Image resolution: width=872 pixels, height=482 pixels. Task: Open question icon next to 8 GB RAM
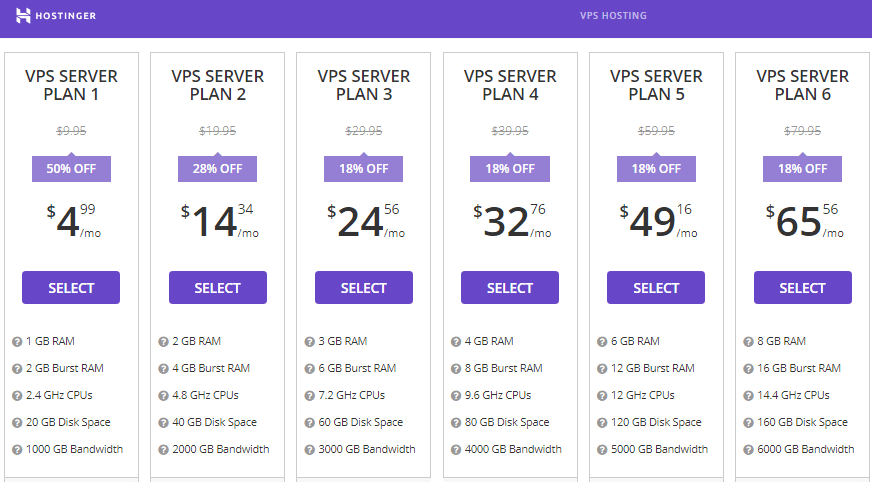point(749,342)
